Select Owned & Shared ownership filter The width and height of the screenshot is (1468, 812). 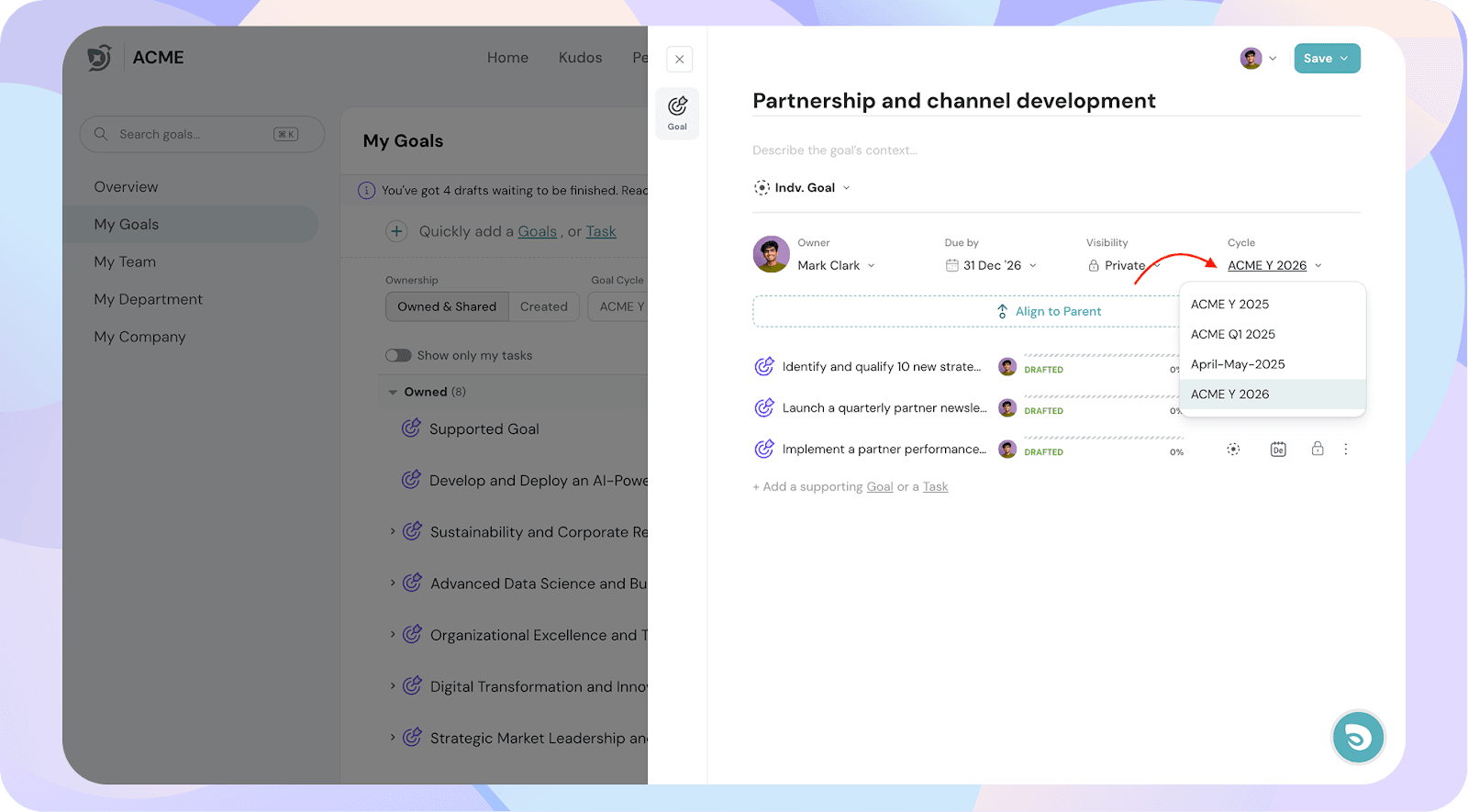click(x=447, y=306)
